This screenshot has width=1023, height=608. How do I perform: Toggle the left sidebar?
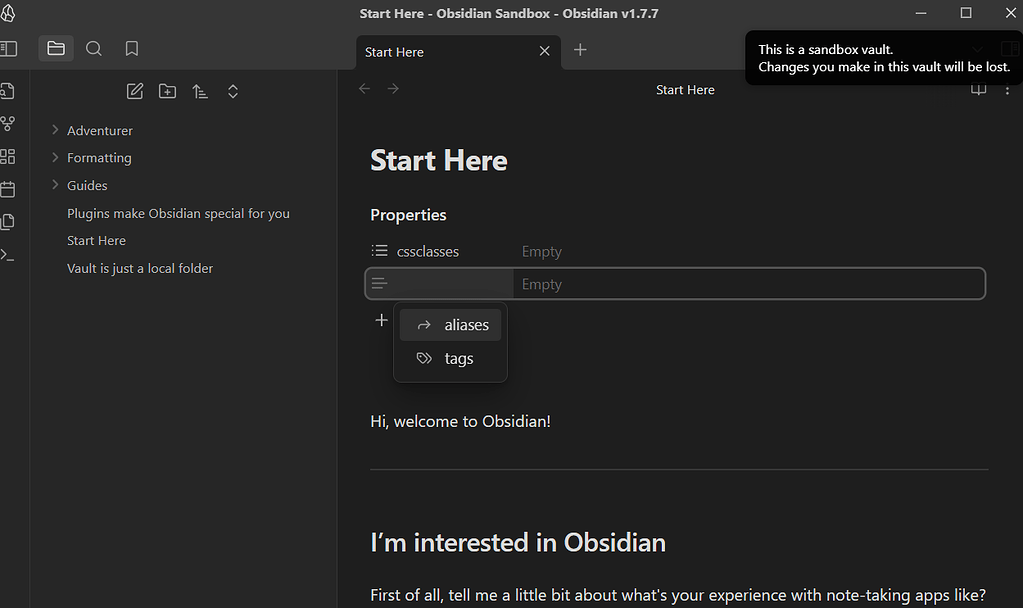[x=12, y=48]
